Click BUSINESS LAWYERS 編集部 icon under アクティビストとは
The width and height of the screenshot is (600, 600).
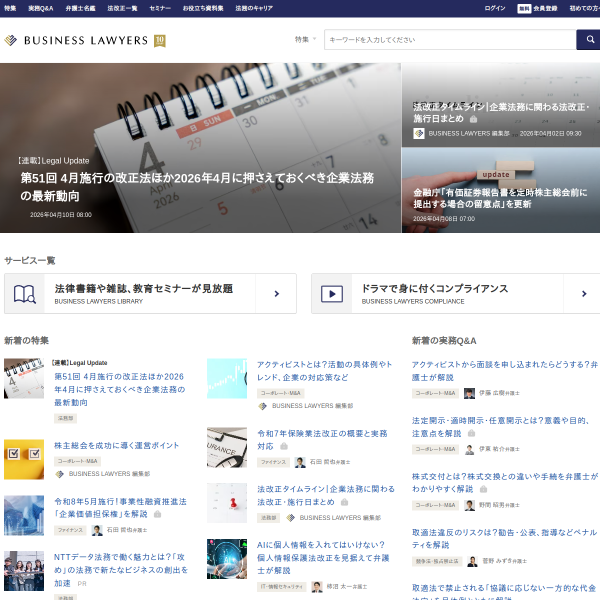click(262, 406)
